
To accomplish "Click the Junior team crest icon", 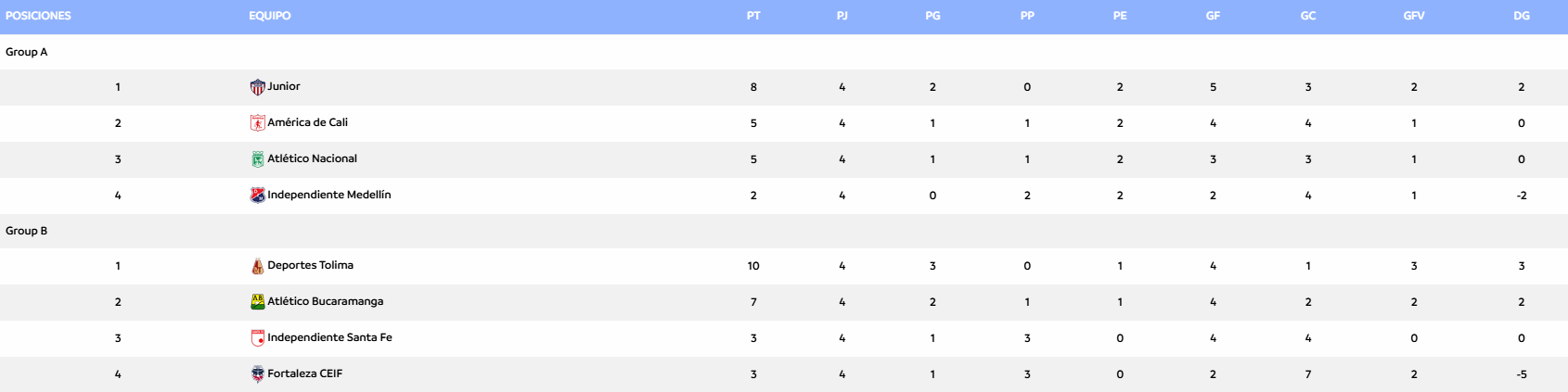I will coord(258,87).
